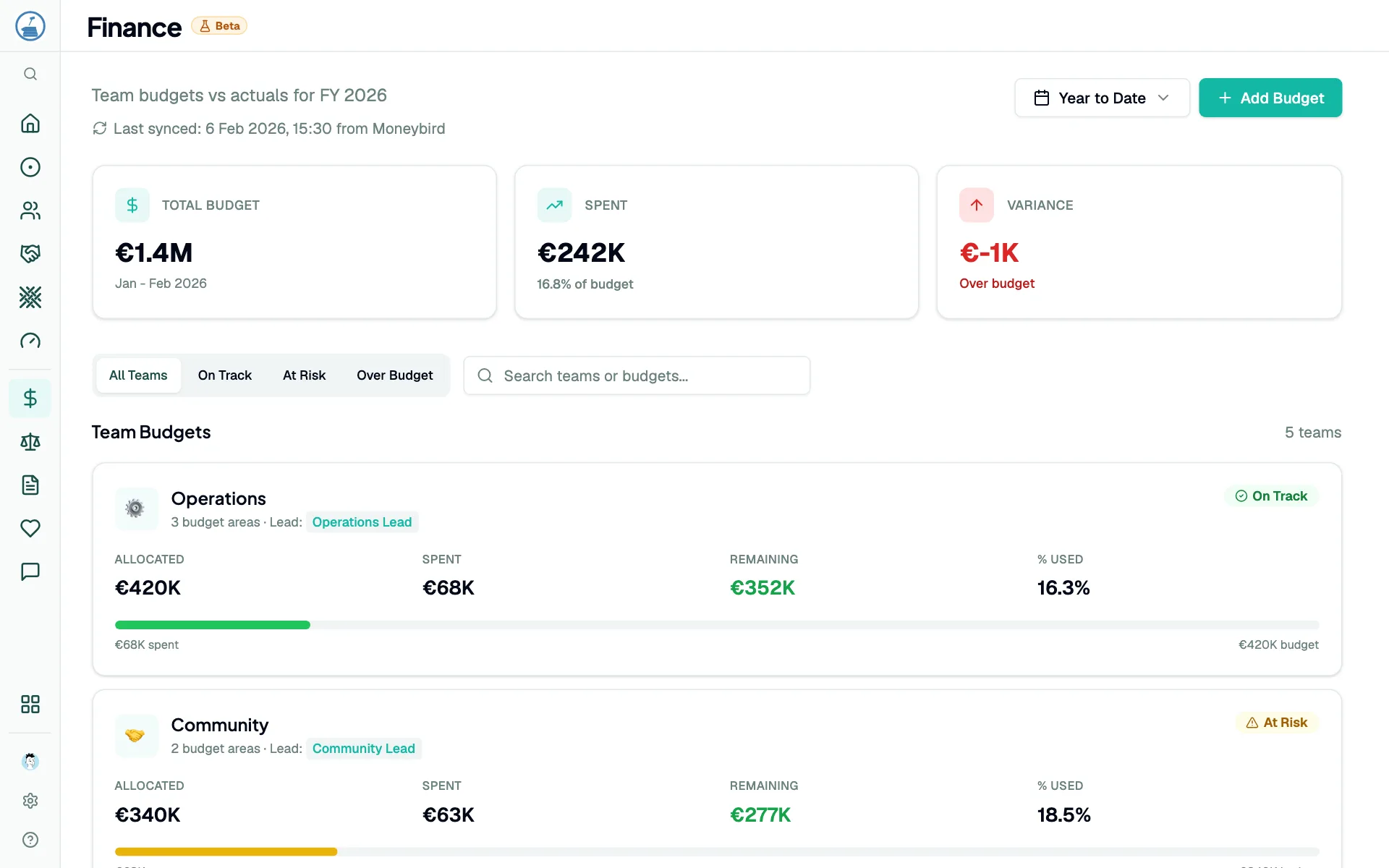Viewport: 1389px width, 868px height.
Task: Click the Operations team title
Action: pos(218,498)
